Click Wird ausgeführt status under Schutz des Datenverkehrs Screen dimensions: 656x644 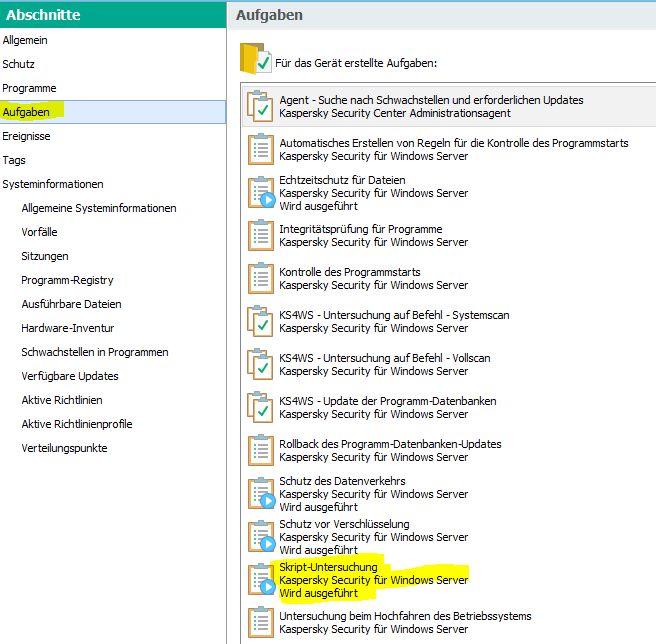tap(318, 507)
